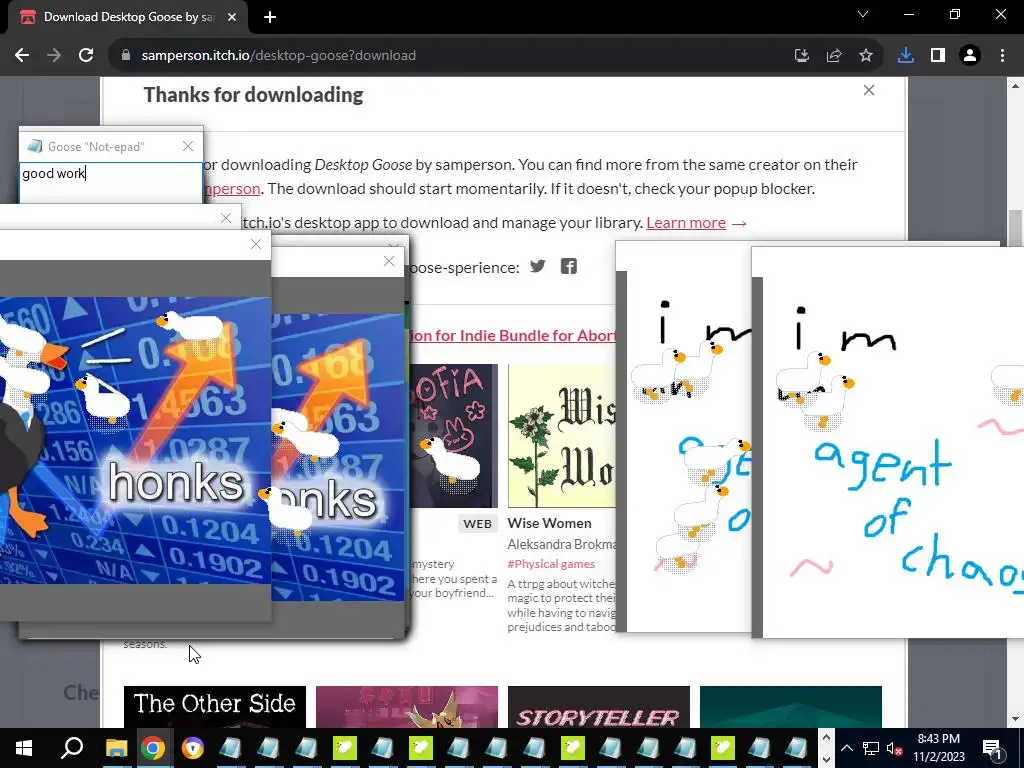Click the Thanks for downloading heading

pyautogui.click(x=253, y=95)
